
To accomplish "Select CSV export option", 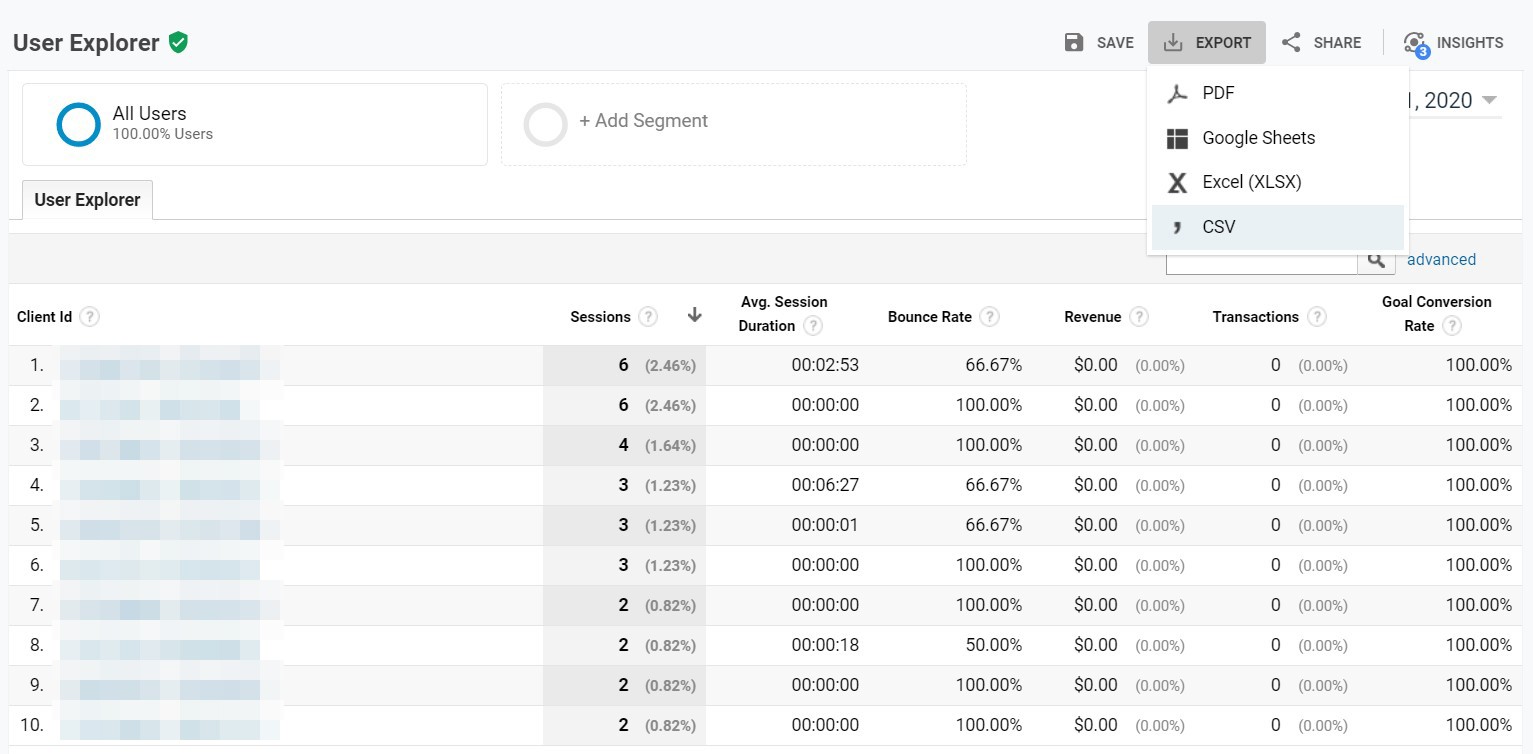I will [x=1219, y=227].
